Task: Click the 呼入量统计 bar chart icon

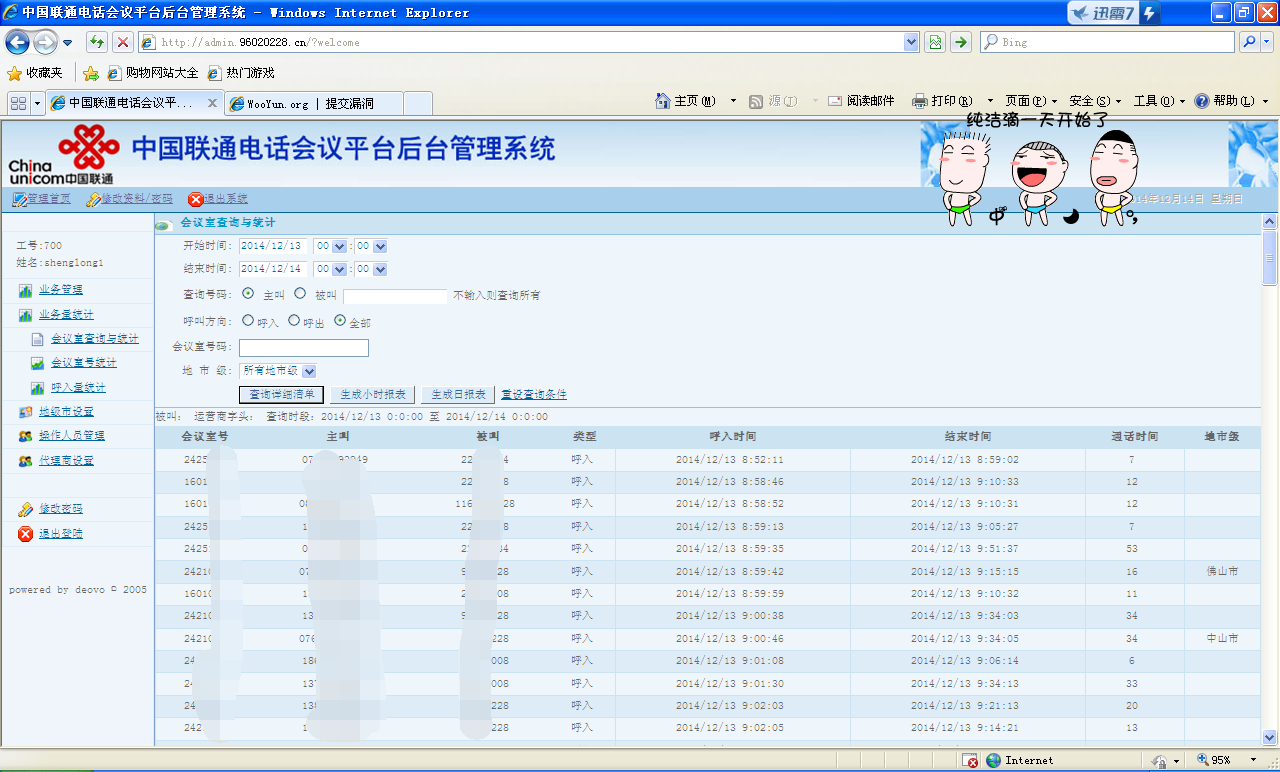Action: [x=37, y=387]
